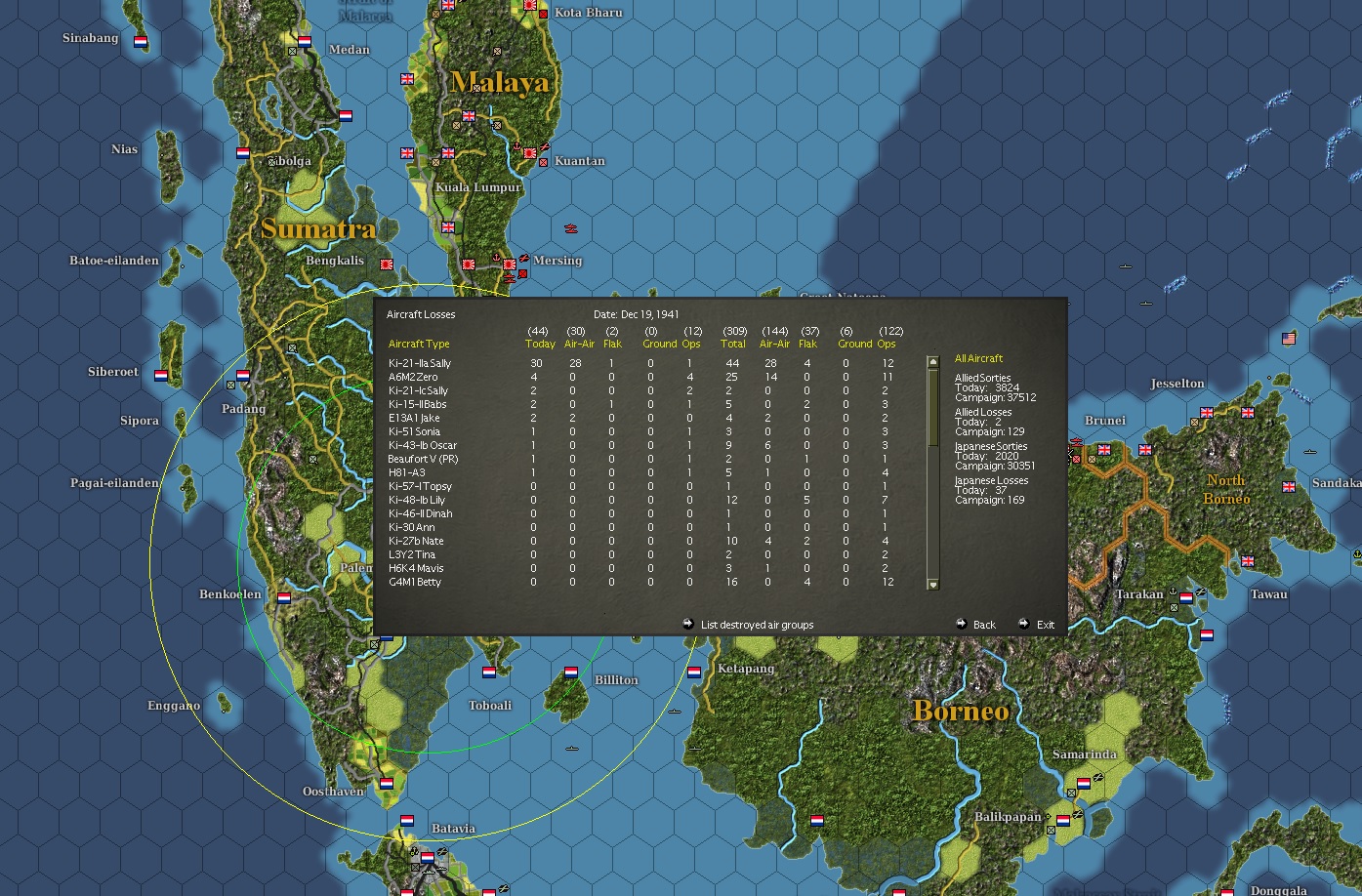The width and height of the screenshot is (1362, 896).
Task: Select the Dutch flag base at Ketapang
Action: coord(694,672)
